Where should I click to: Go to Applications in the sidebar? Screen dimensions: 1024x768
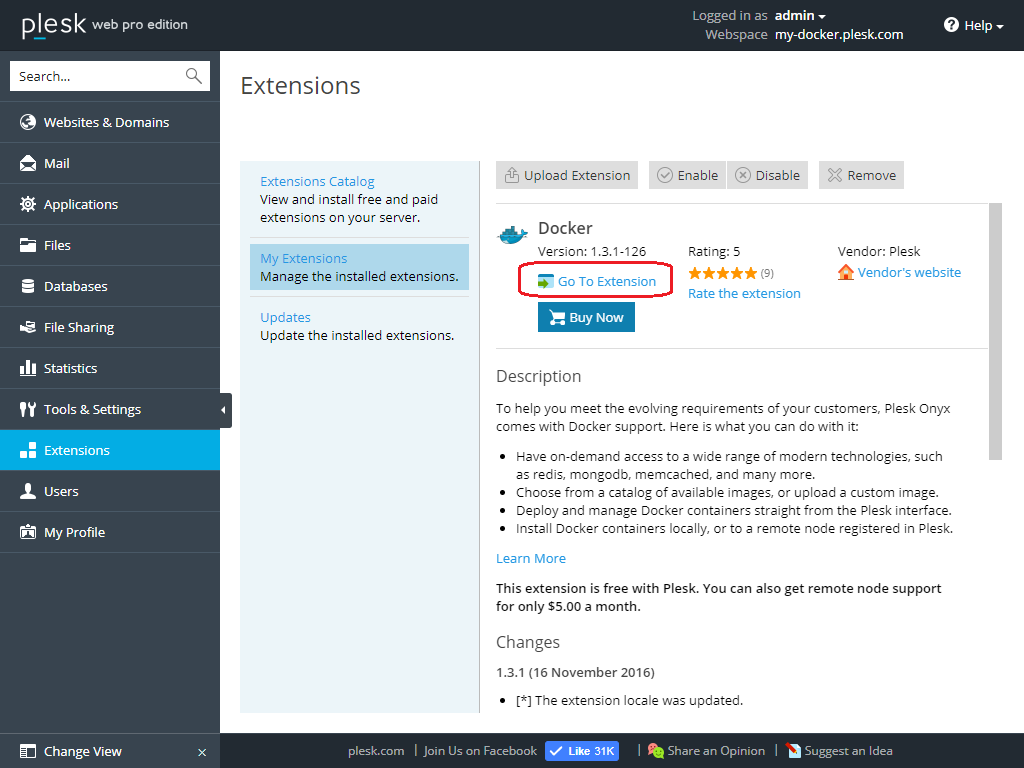coord(110,204)
